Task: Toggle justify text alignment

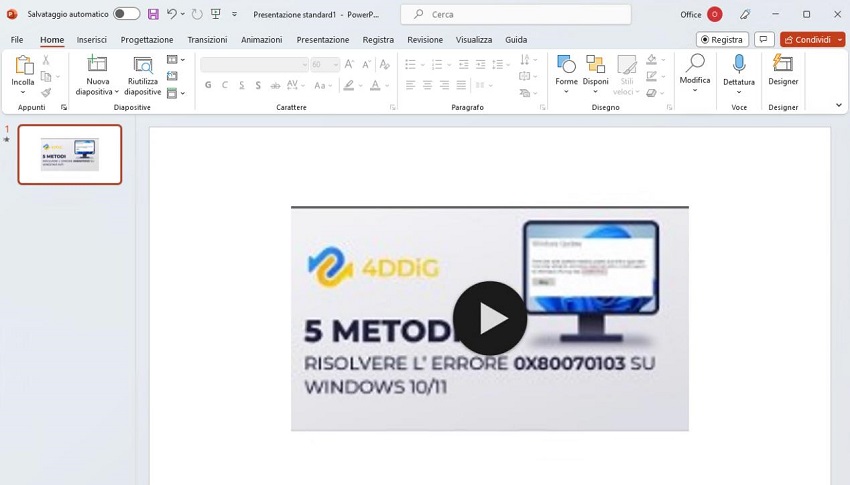Action: [461, 85]
